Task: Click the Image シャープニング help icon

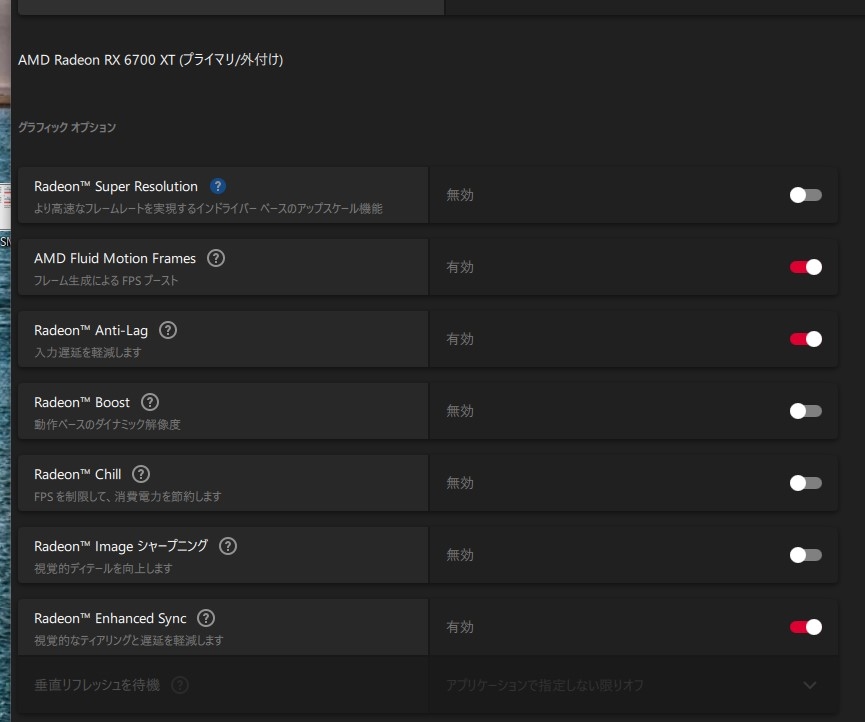Action: tap(228, 546)
